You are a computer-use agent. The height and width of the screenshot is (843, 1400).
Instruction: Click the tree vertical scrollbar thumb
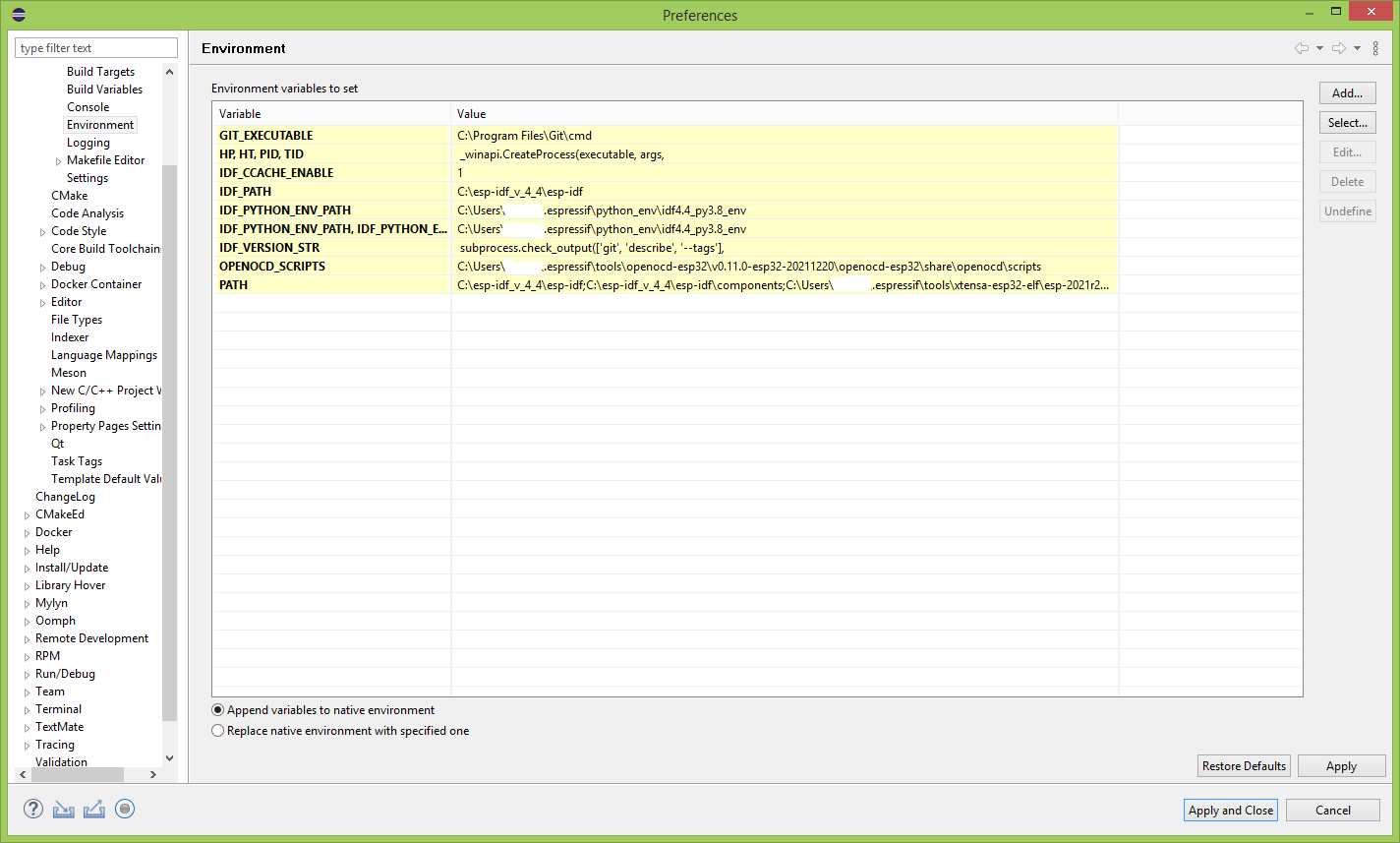(169, 443)
